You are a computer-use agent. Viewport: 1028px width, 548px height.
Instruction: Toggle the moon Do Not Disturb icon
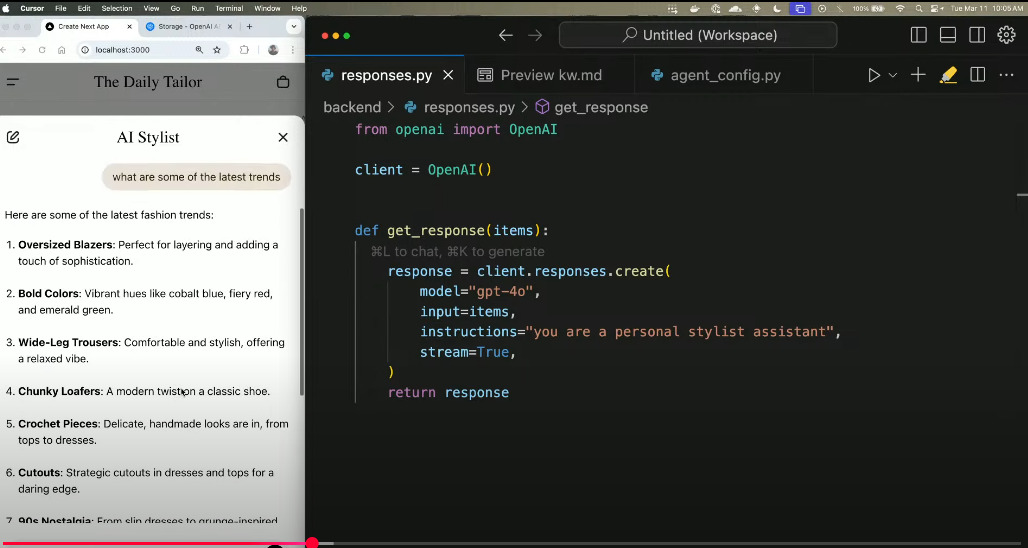click(x=778, y=9)
